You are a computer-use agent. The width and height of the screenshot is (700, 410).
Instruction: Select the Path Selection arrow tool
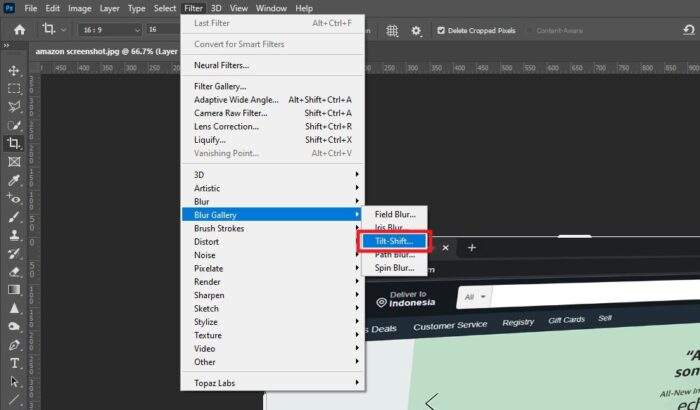click(14, 381)
